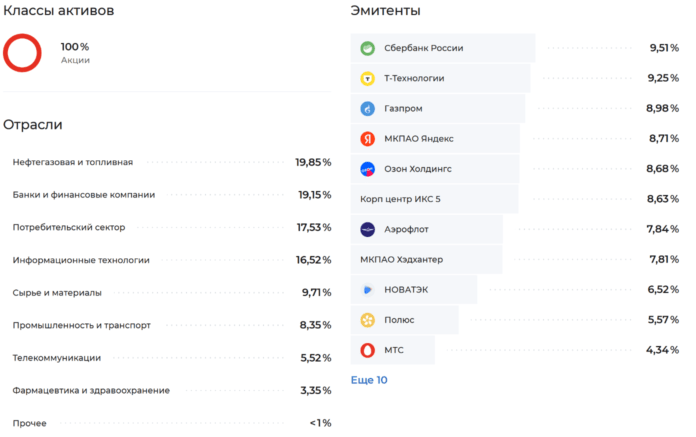The width and height of the screenshot is (696, 437).
Task: Click the 19,85% sector value
Action: pyautogui.click(x=313, y=162)
